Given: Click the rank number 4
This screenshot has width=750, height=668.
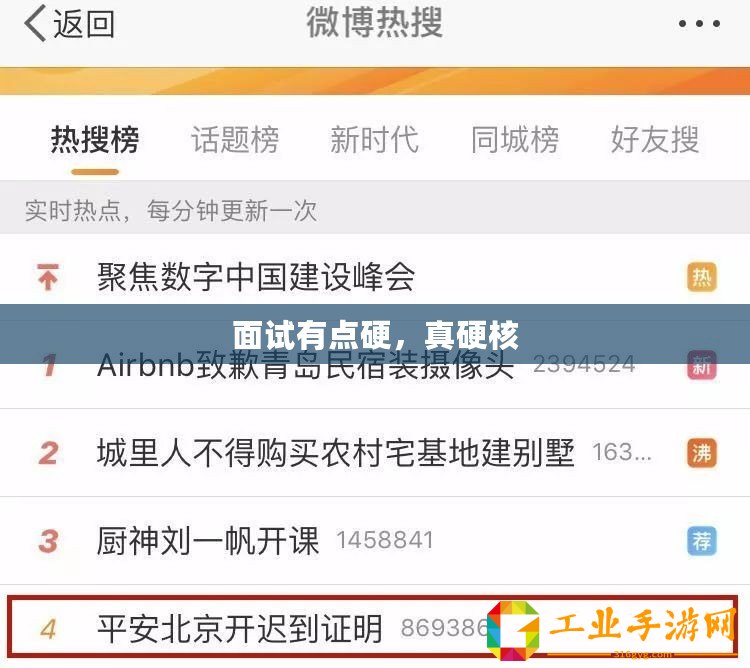Looking at the screenshot, I should coord(49,629).
